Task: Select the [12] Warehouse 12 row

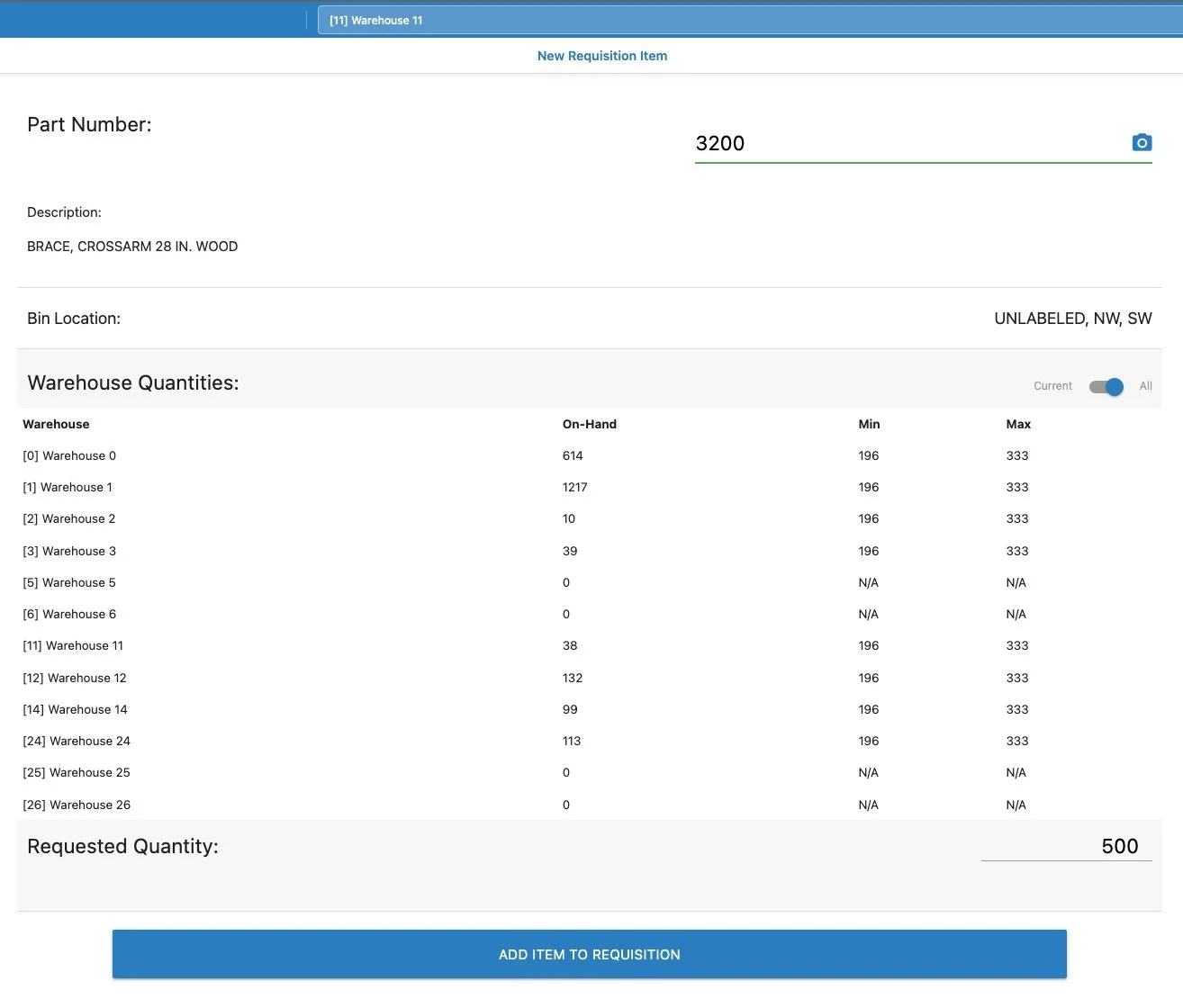Action: pos(590,678)
